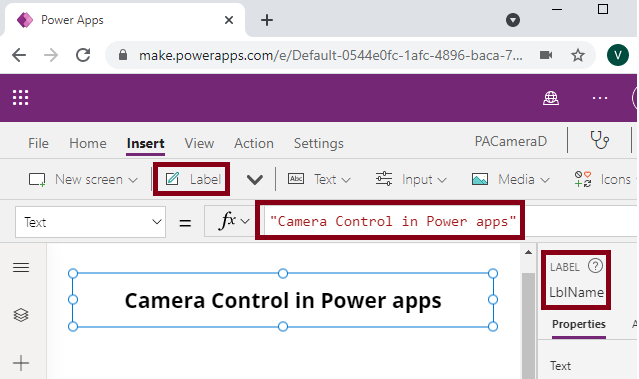Reload the page with the refresh icon
This screenshot has width=639, height=379.
tap(83, 55)
